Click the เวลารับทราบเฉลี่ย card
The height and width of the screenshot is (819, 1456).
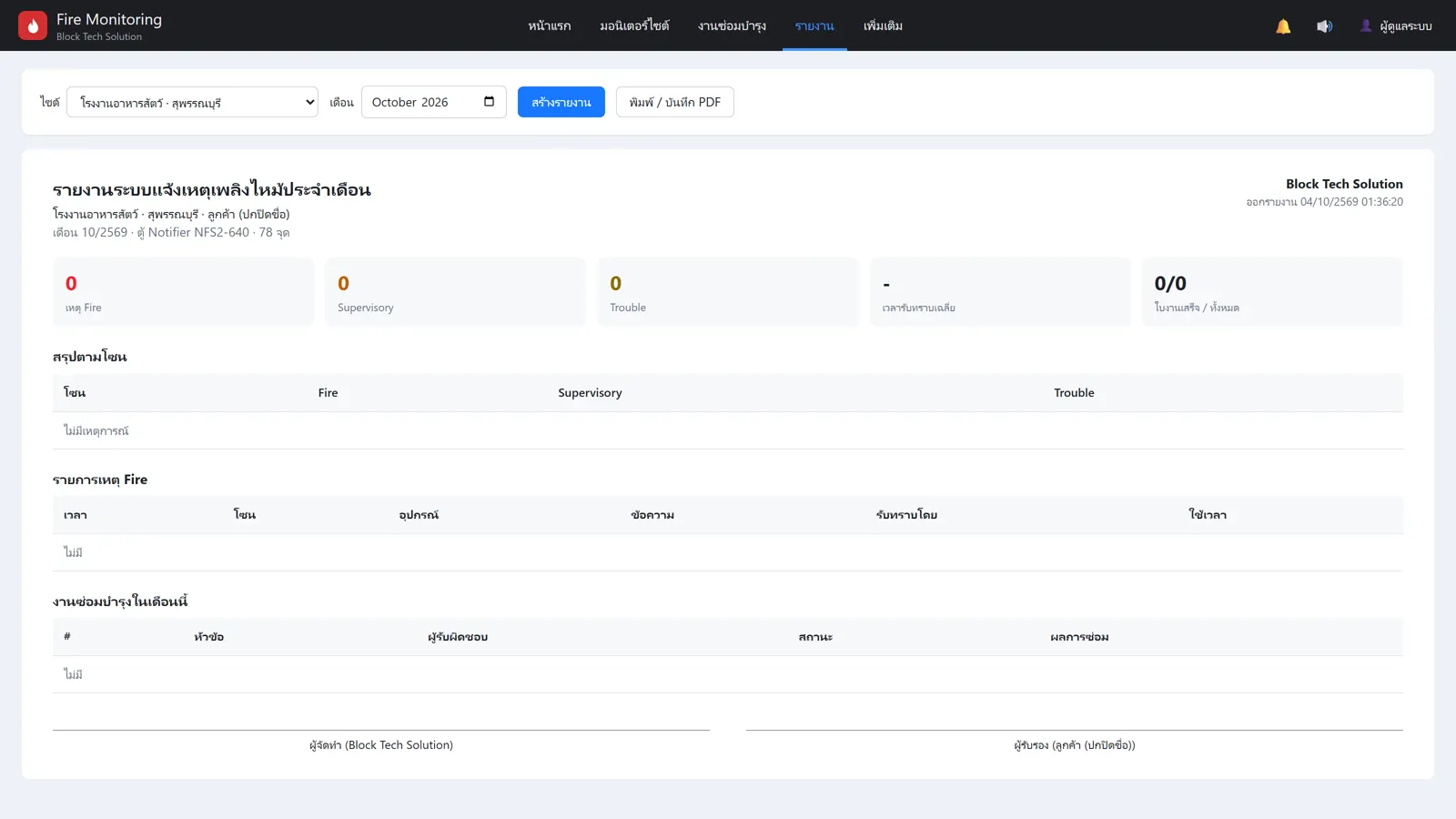1000,292
